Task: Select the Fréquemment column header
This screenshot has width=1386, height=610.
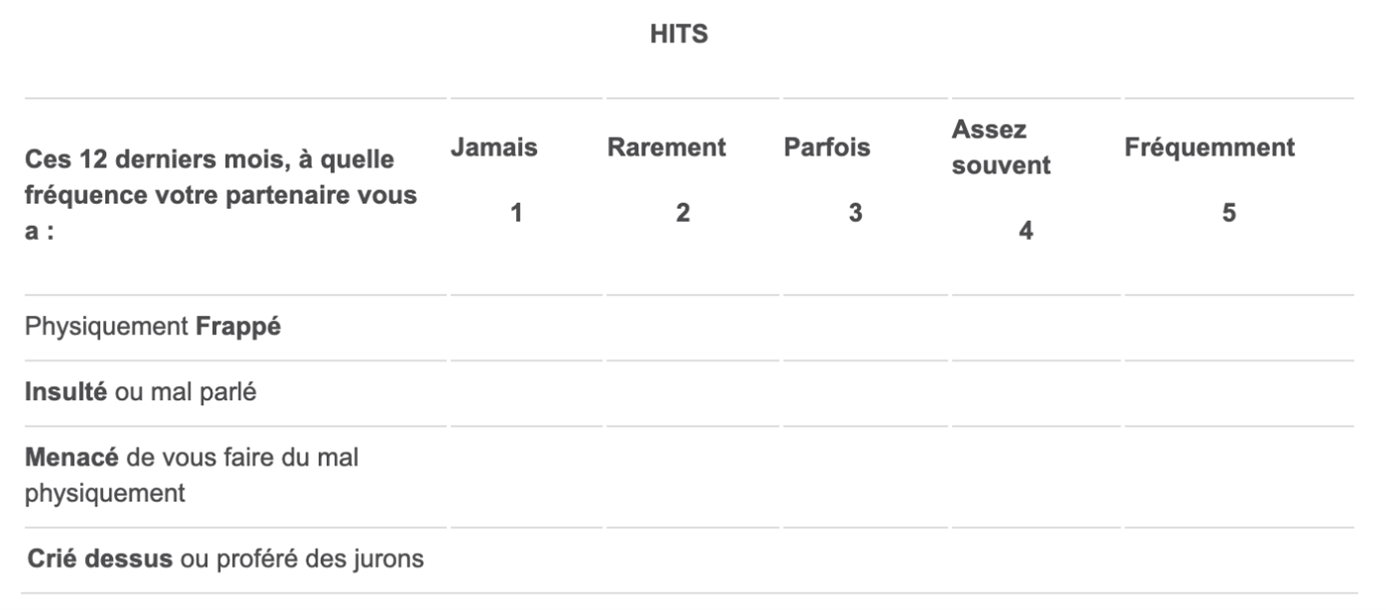Action: [x=1209, y=148]
